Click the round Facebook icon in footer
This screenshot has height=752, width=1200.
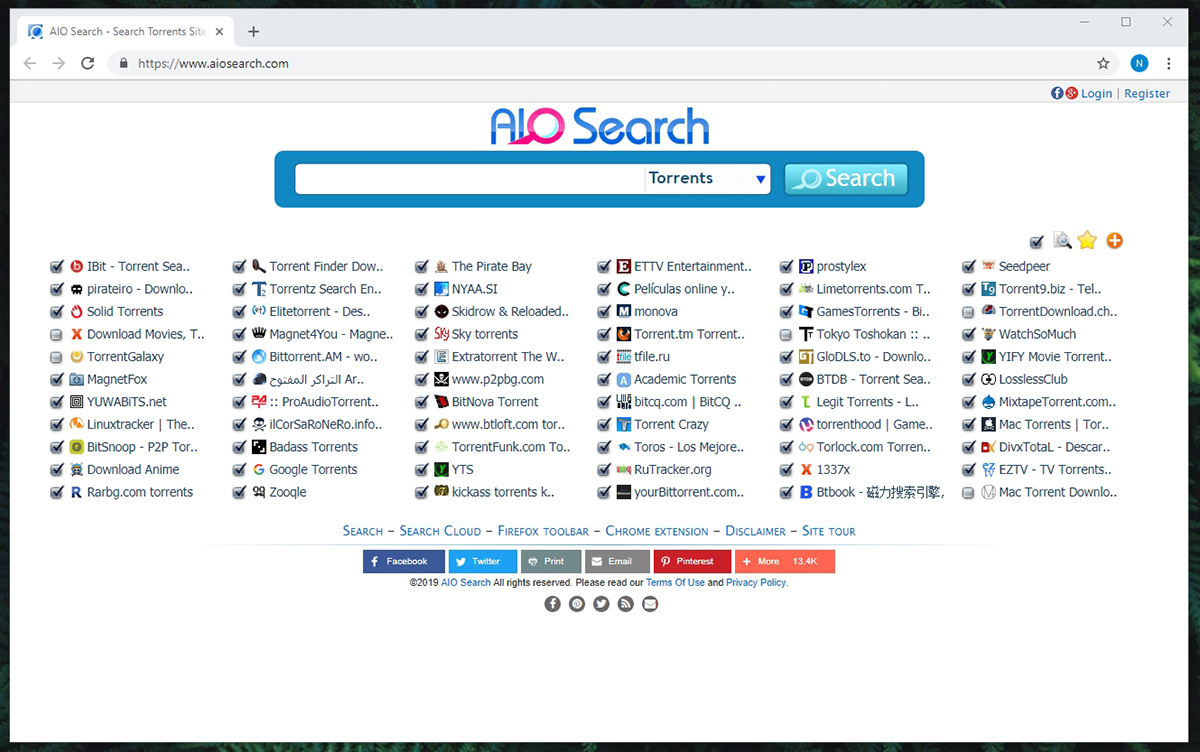tap(552, 604)
